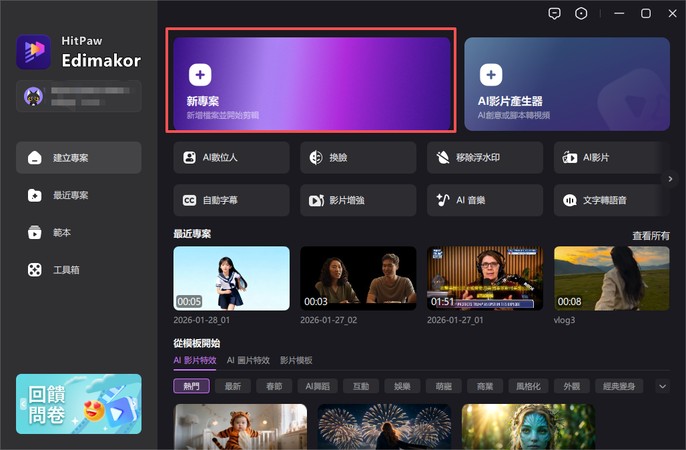The width and height of the screenshot is (686, 450).
Task: Open the 建立專案 sidebar menu item
Action: [79, 157]
